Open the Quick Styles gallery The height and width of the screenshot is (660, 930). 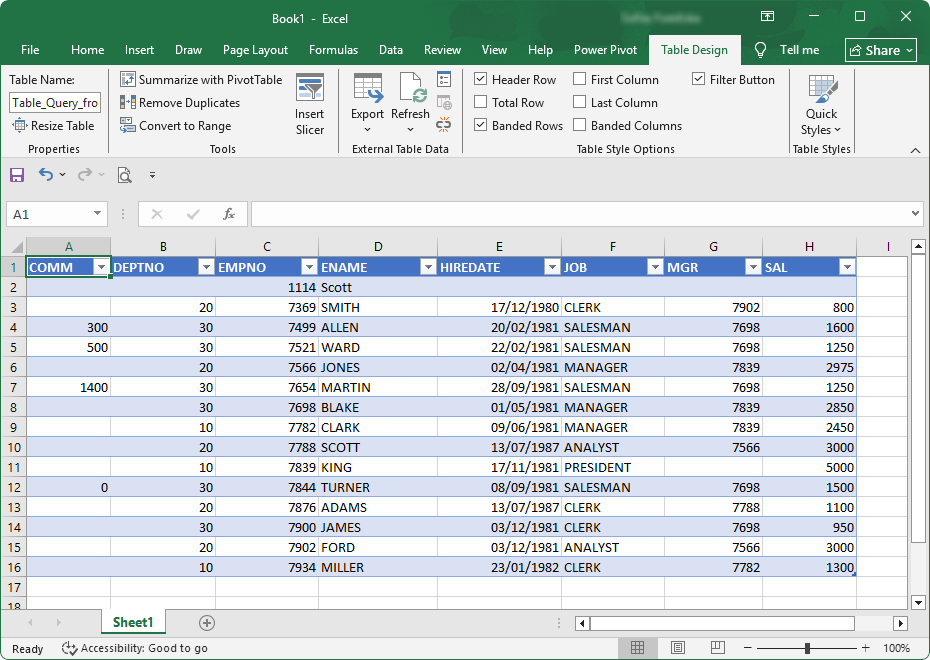821,106
